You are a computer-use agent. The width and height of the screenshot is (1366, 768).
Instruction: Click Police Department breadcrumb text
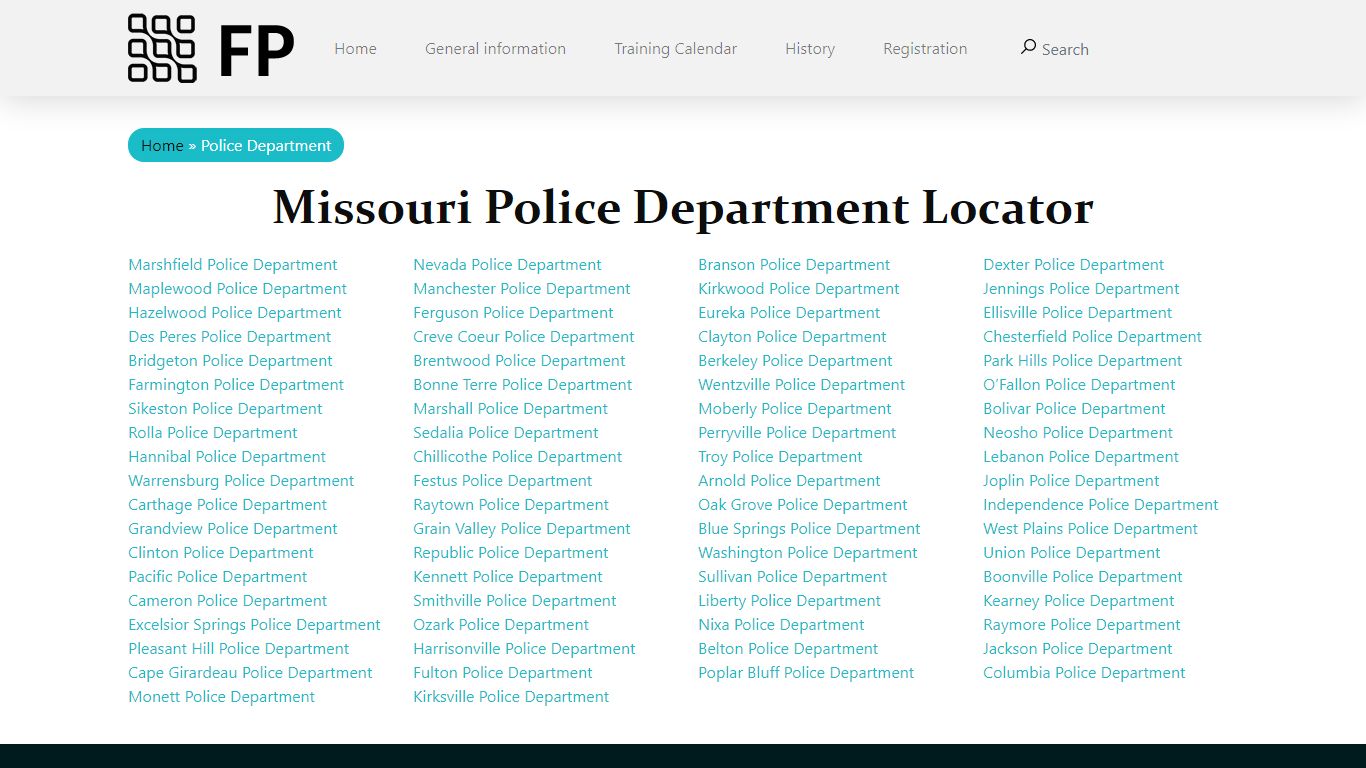tap(266, 145)
